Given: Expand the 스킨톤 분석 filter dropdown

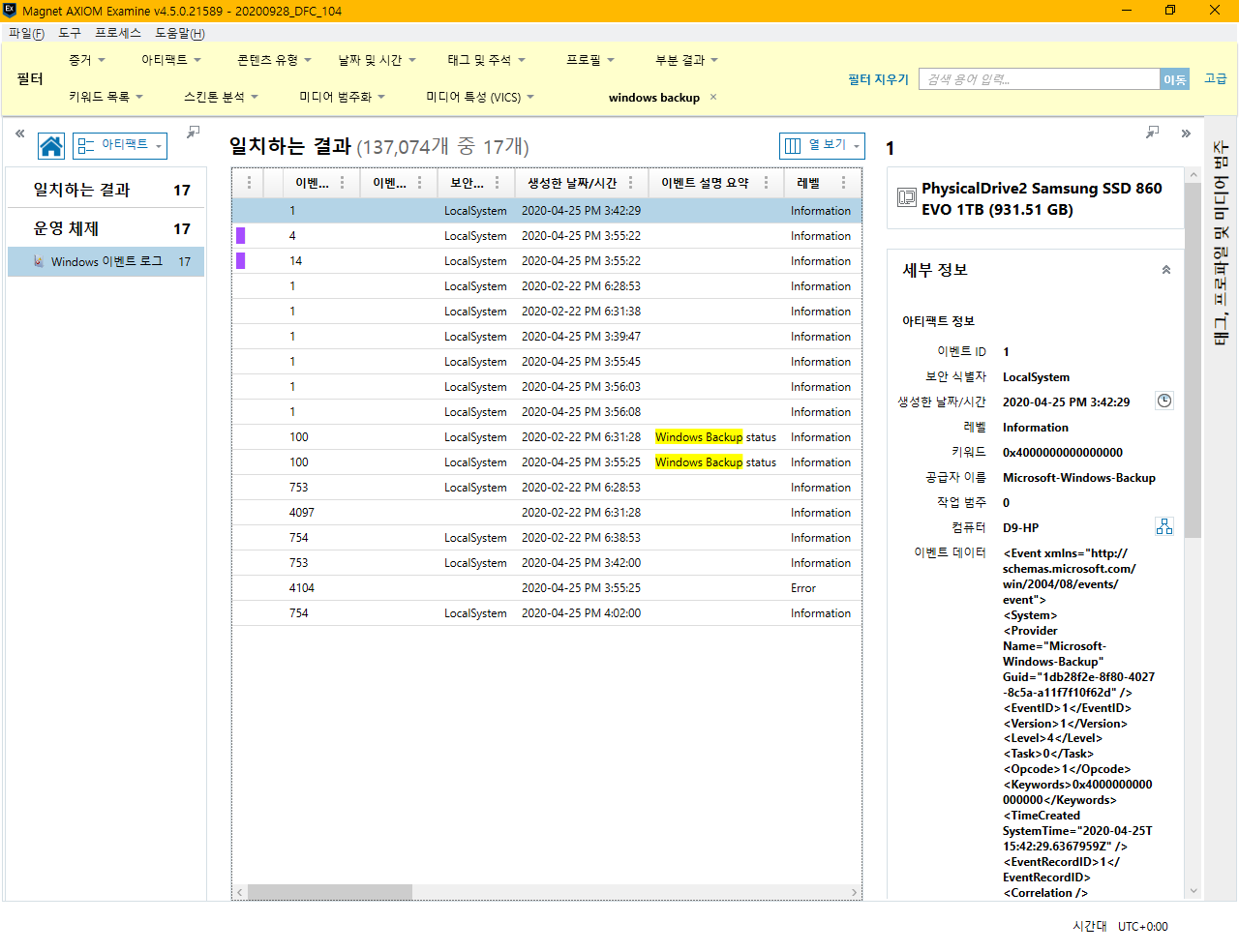Looking at the screenshot, I should (221, 97).
